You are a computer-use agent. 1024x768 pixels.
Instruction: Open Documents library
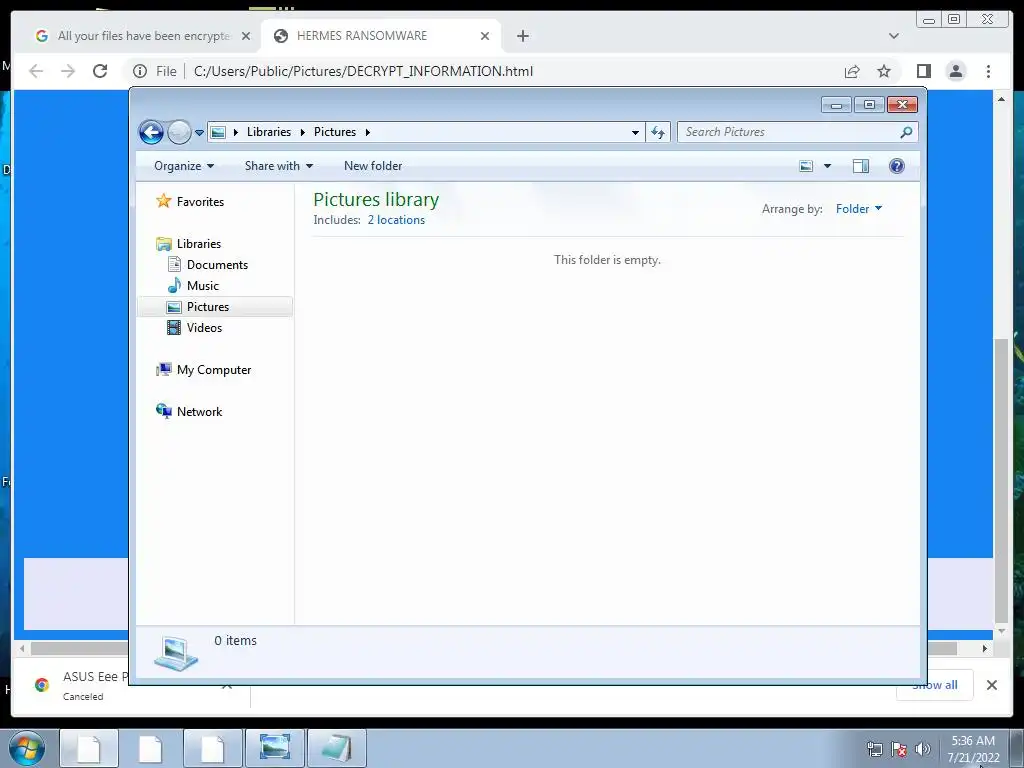208,264
